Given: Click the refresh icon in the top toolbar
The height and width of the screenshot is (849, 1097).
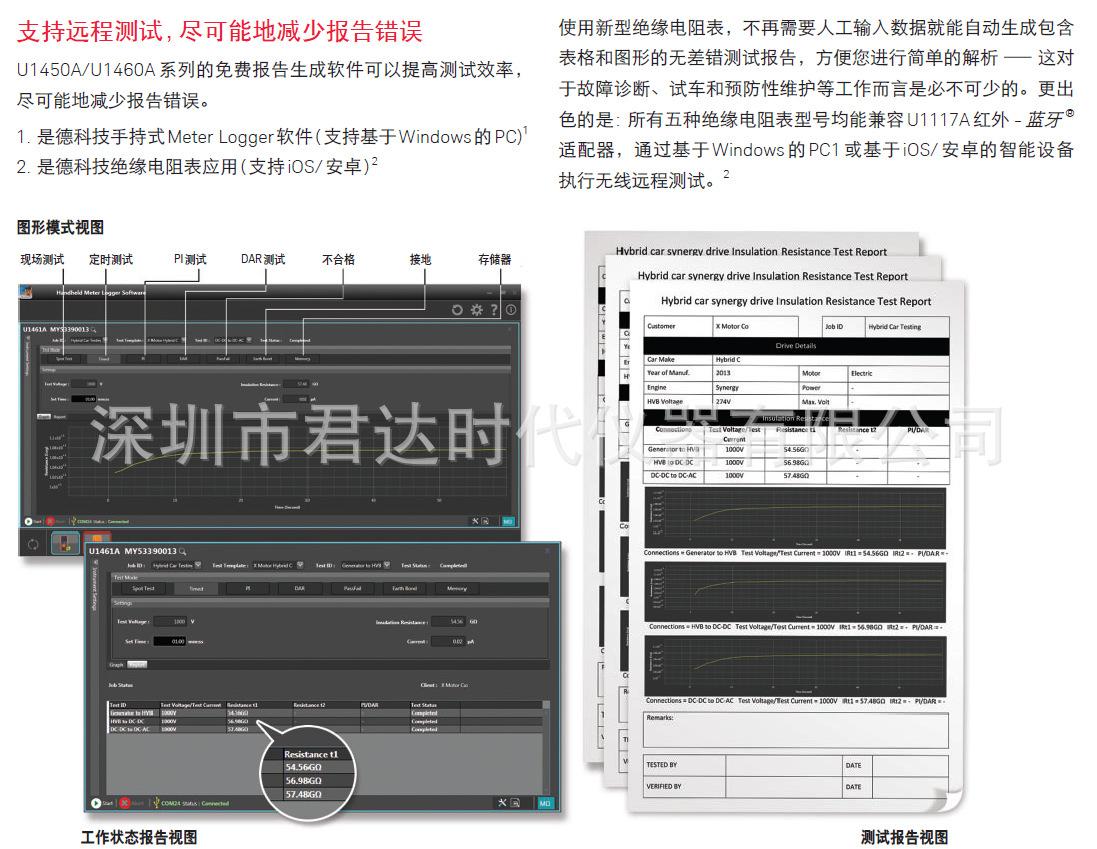Looking at the screenshot, I should 458,310.
